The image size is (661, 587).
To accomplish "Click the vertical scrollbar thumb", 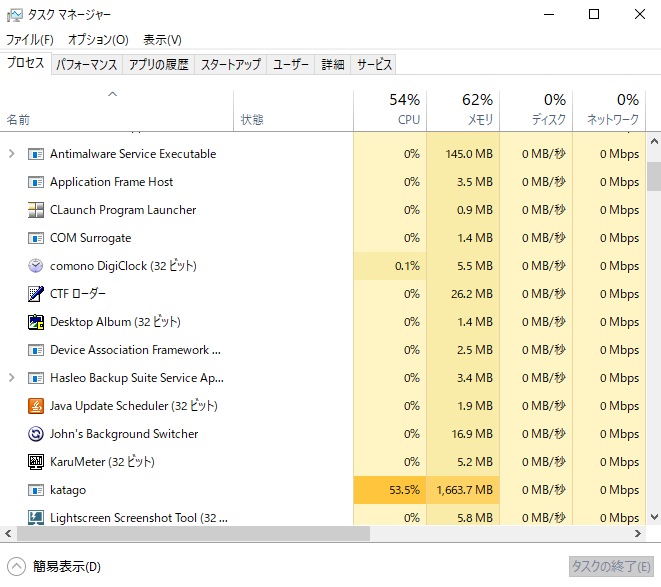I will pos(654,176).
